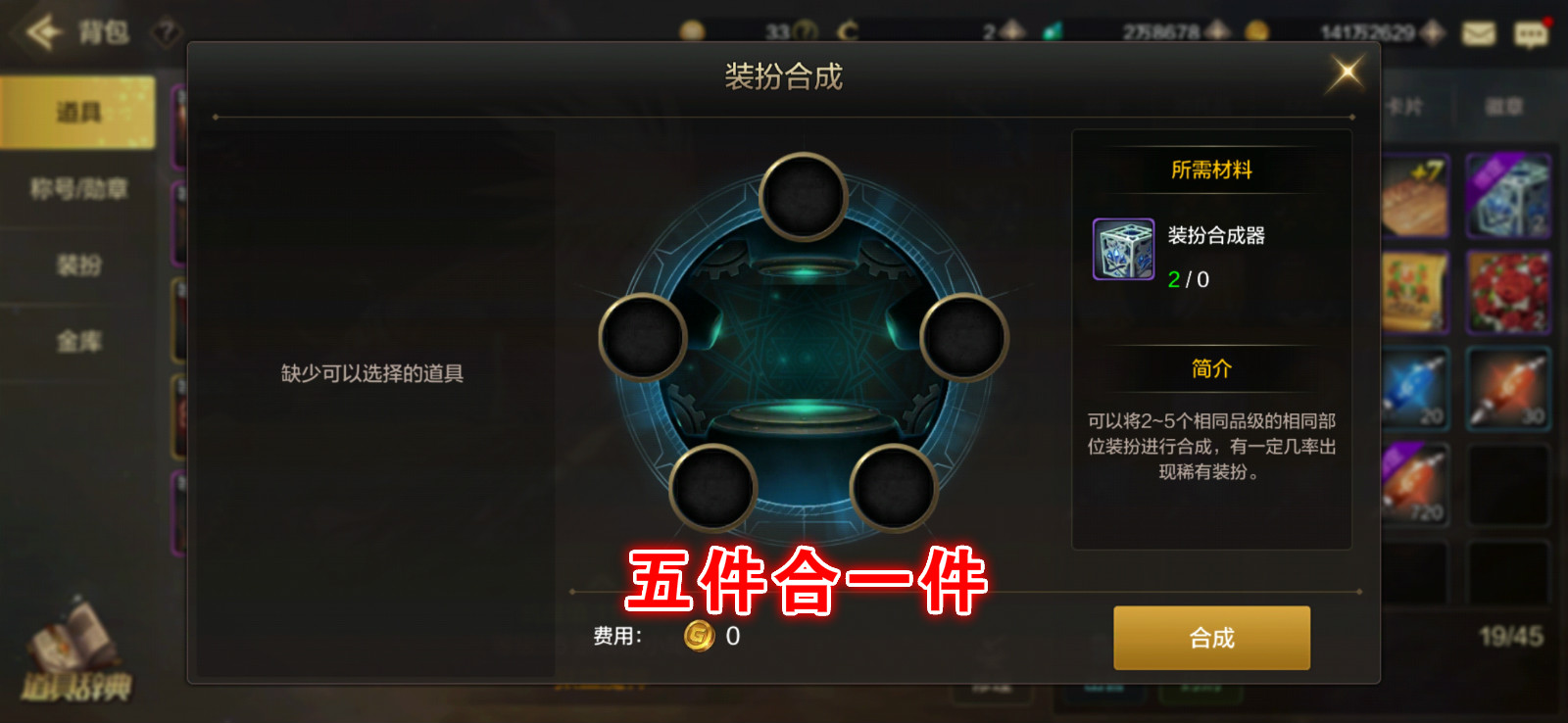Go back with the 背包 arrow
Screen dimensions: 1568x723
(x=44, y=32)
